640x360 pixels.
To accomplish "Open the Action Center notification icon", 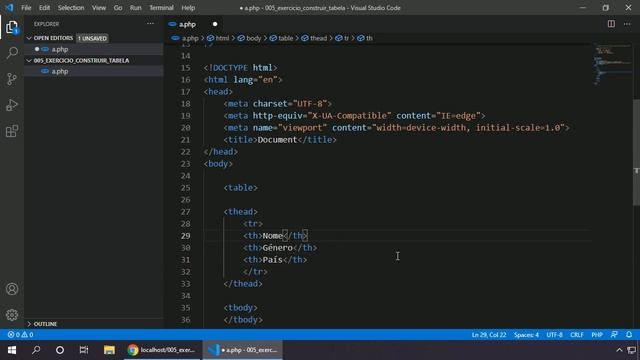I will point(632,350).
